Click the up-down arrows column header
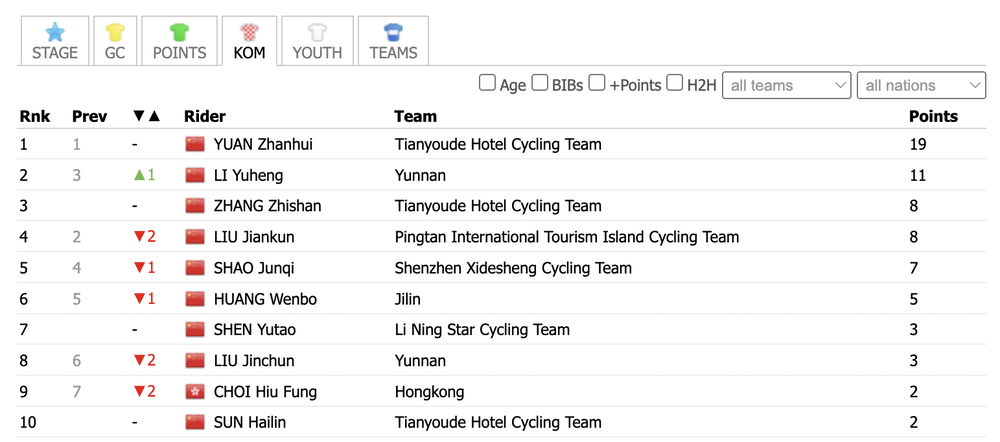The image size is (1000, 442). (147, 116)
